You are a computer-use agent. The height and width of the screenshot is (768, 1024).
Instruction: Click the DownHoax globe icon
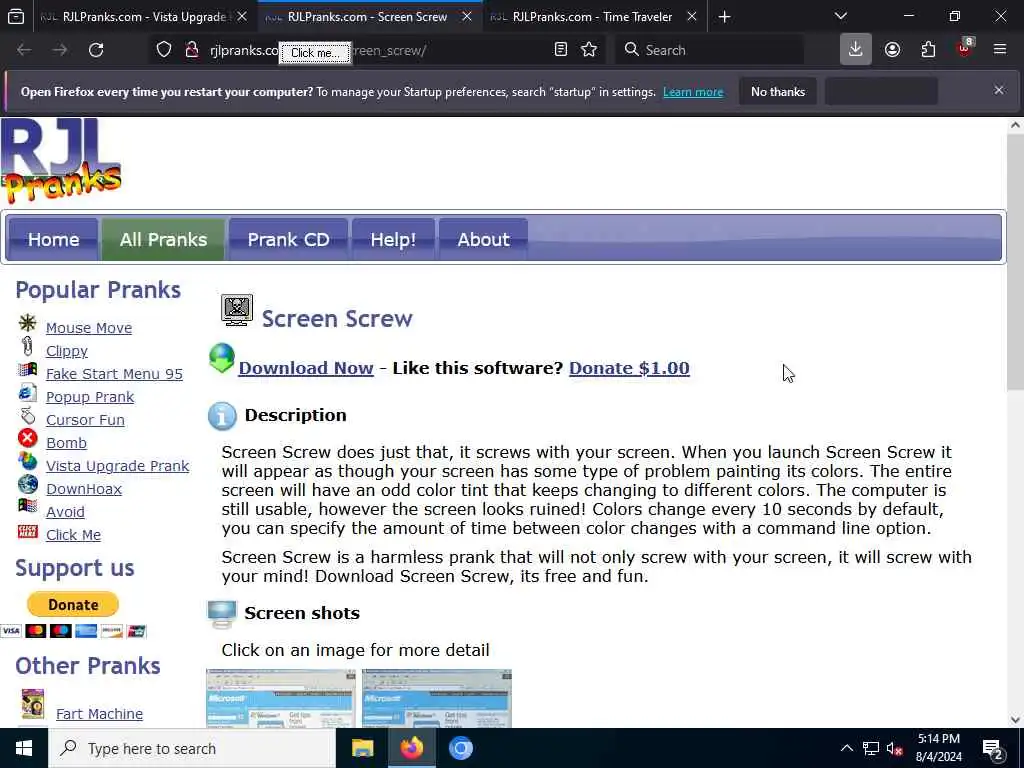coord(27,484)
